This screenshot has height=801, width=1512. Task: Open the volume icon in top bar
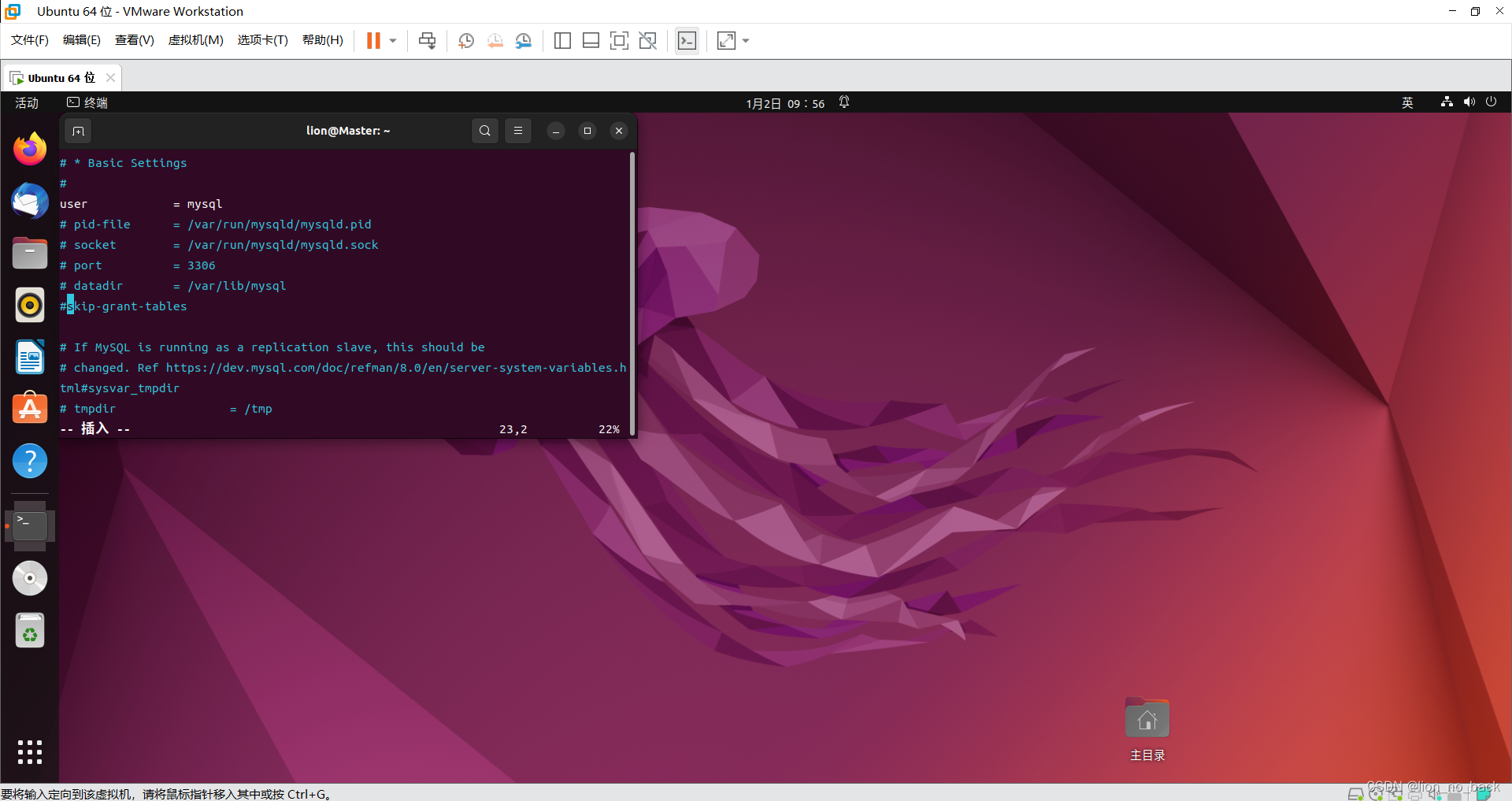point(1469,102)
